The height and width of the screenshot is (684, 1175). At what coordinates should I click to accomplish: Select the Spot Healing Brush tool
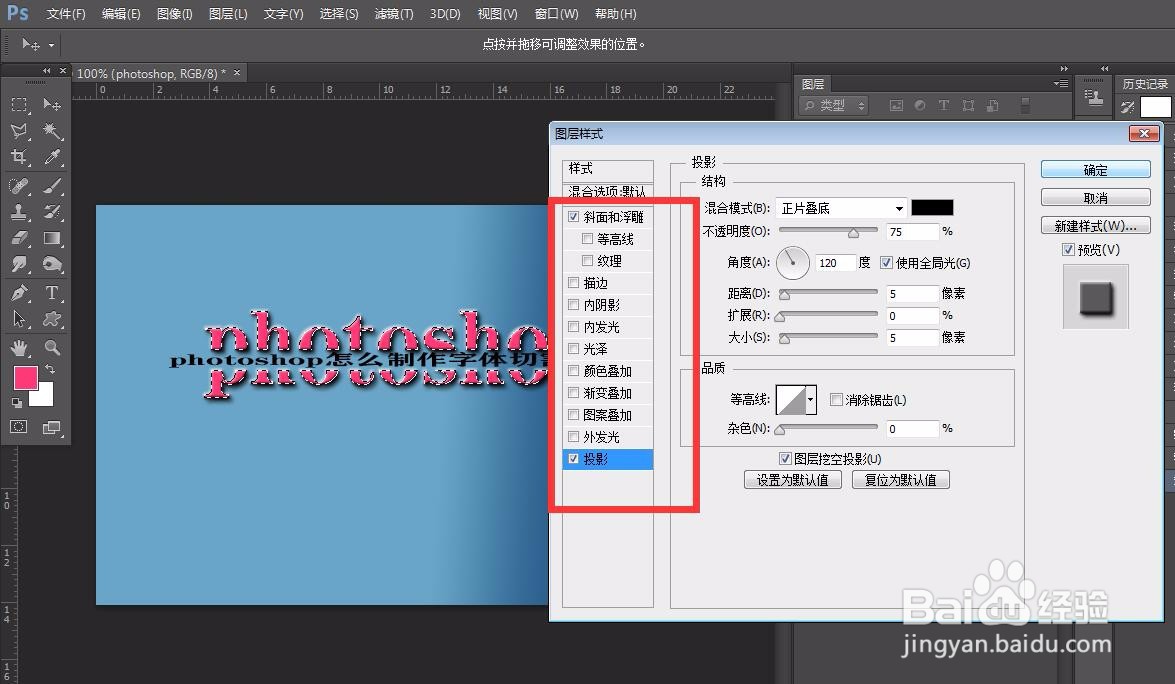pyautogui.click(x=19, y=185)
